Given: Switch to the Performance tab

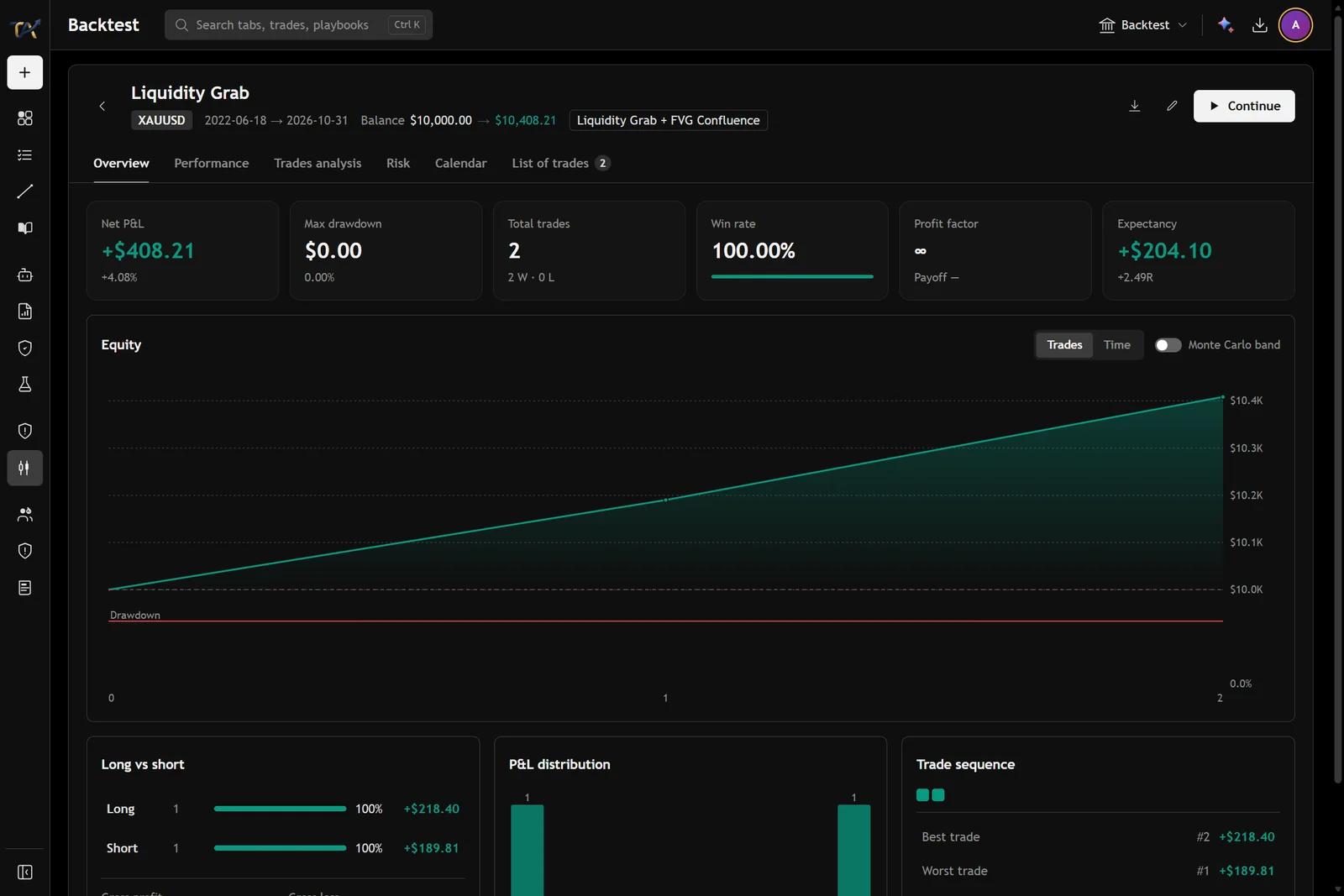Looking at the screenshot, I should pos(212,163).
